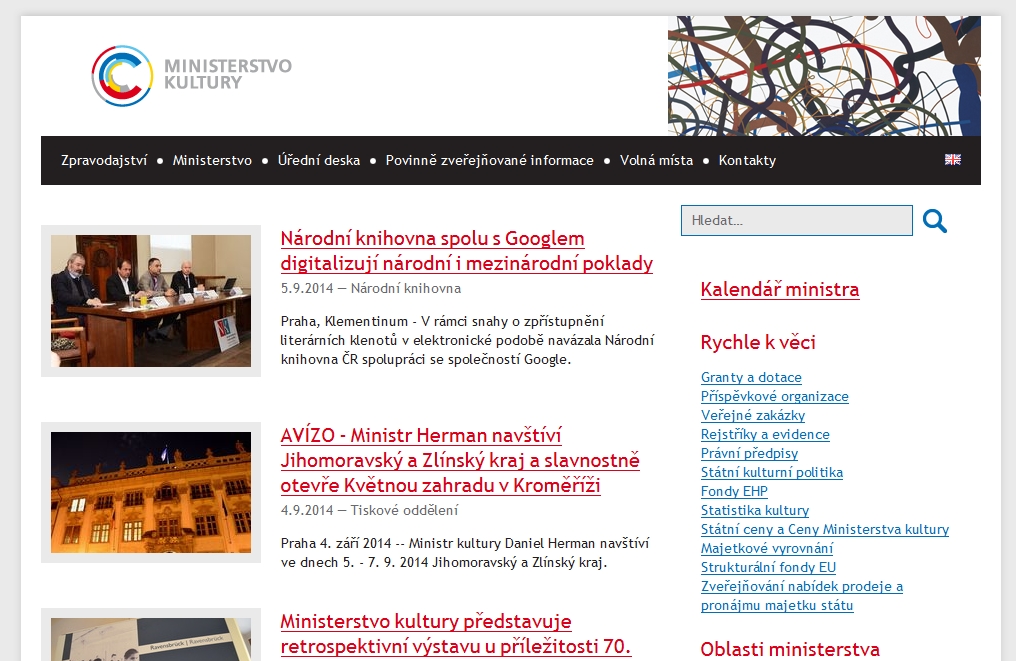Open the Národní knihovna Google article thumbnail
This screenshot has width=1016, height=661.
[151, 301]
